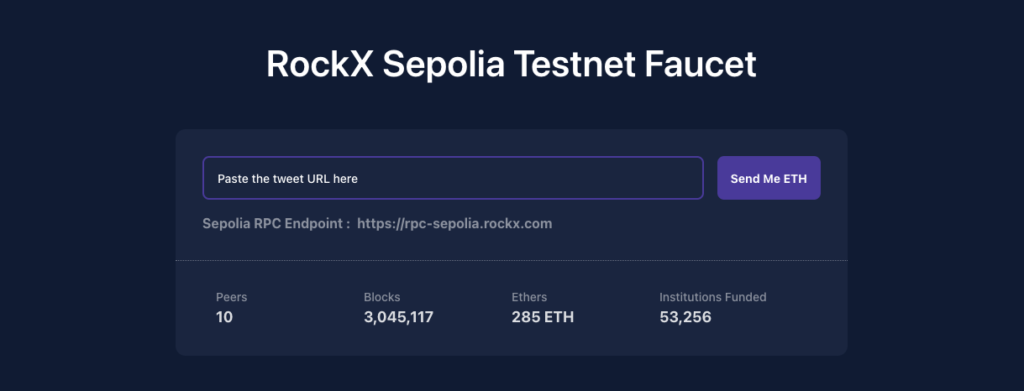
Task: Click the funded count 53,256
Action: tap(685, 318)
